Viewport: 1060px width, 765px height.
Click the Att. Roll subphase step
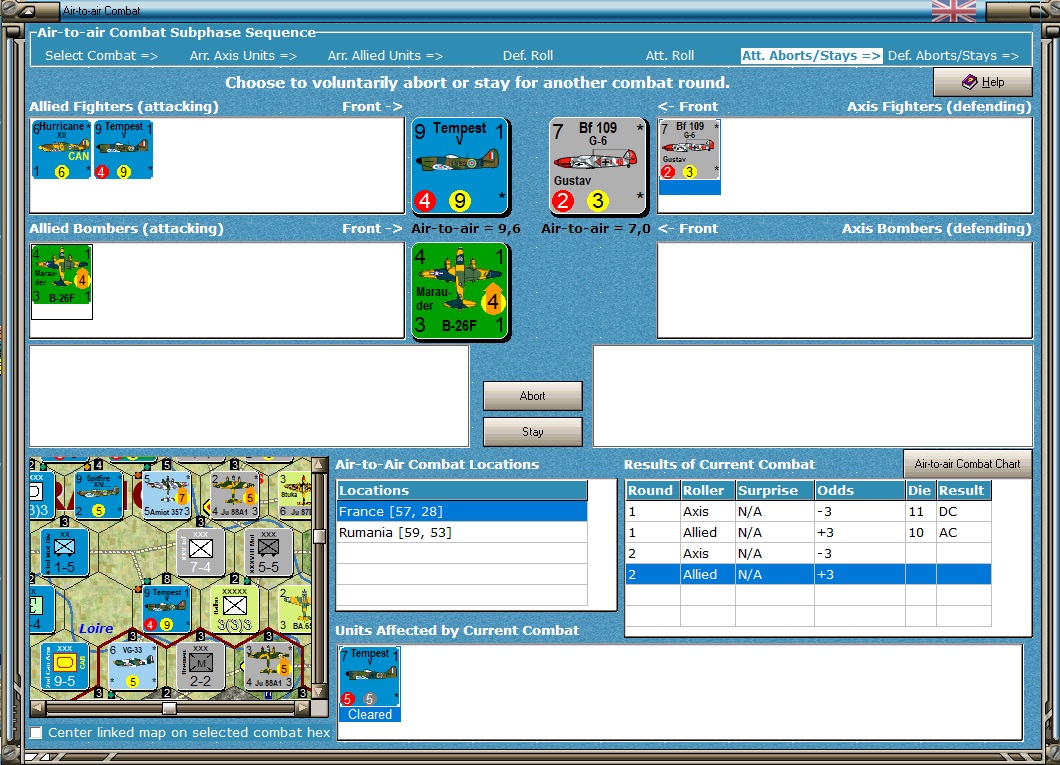click(x=670, y=55)
